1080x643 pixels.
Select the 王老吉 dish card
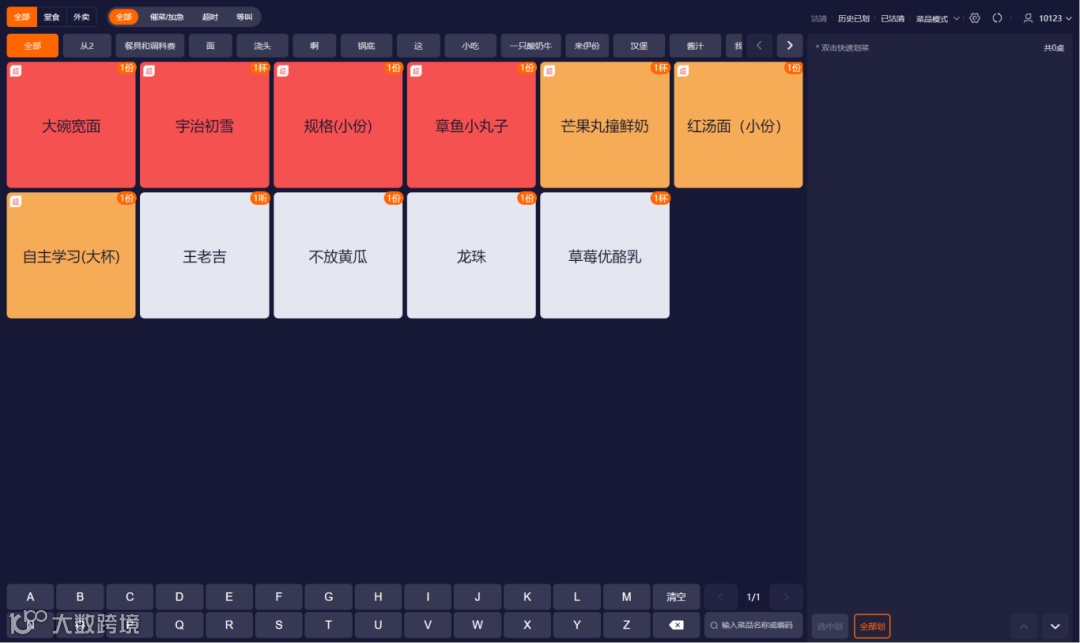[x=205, y=255]
